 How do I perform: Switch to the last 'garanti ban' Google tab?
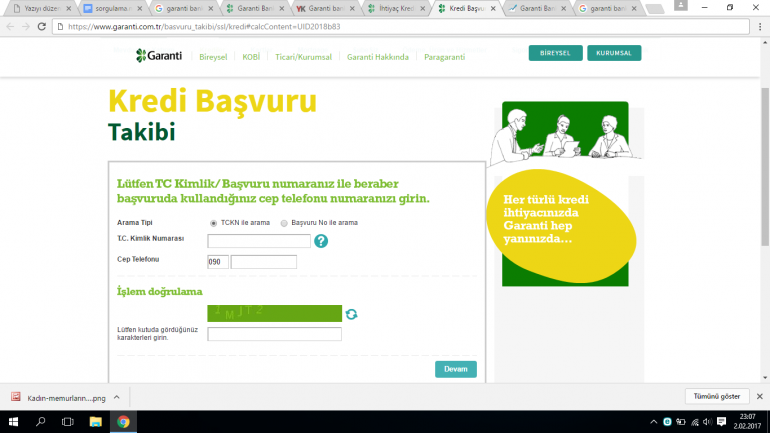pos(605,8)
